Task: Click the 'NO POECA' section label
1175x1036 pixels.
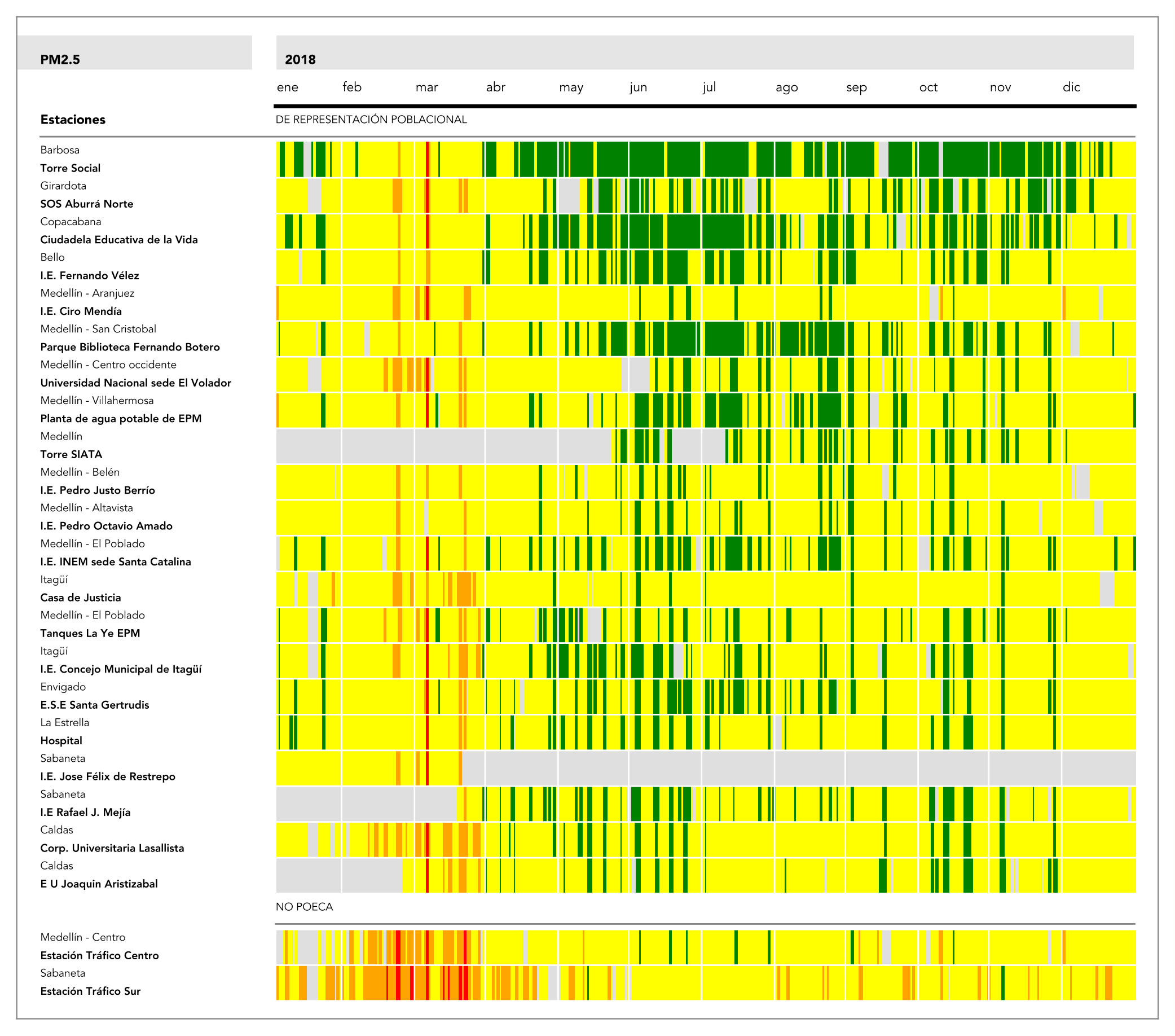Action: (x=304, y=907)
